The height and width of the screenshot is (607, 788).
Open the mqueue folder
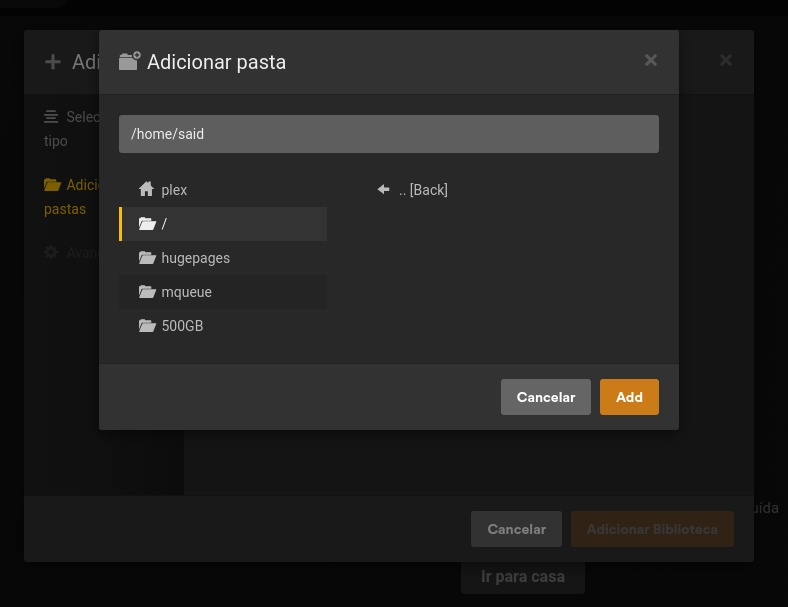(x=223, y=292)
